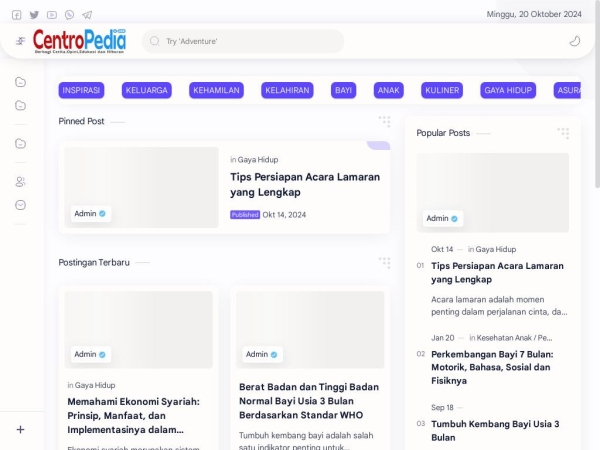Viewport: 600px width, 450px height.
Task: Click the pinned post date Okt 14, 2024
Action: coord(284,215)
